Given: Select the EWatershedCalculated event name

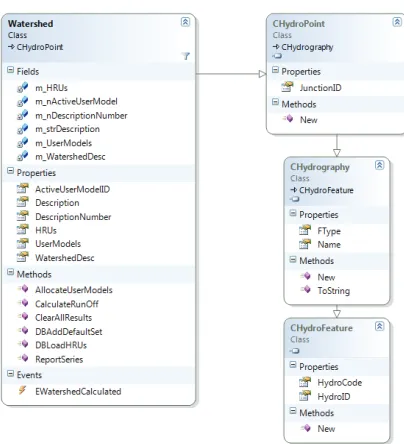Looking at the screenshot, I should pos(78,391).
